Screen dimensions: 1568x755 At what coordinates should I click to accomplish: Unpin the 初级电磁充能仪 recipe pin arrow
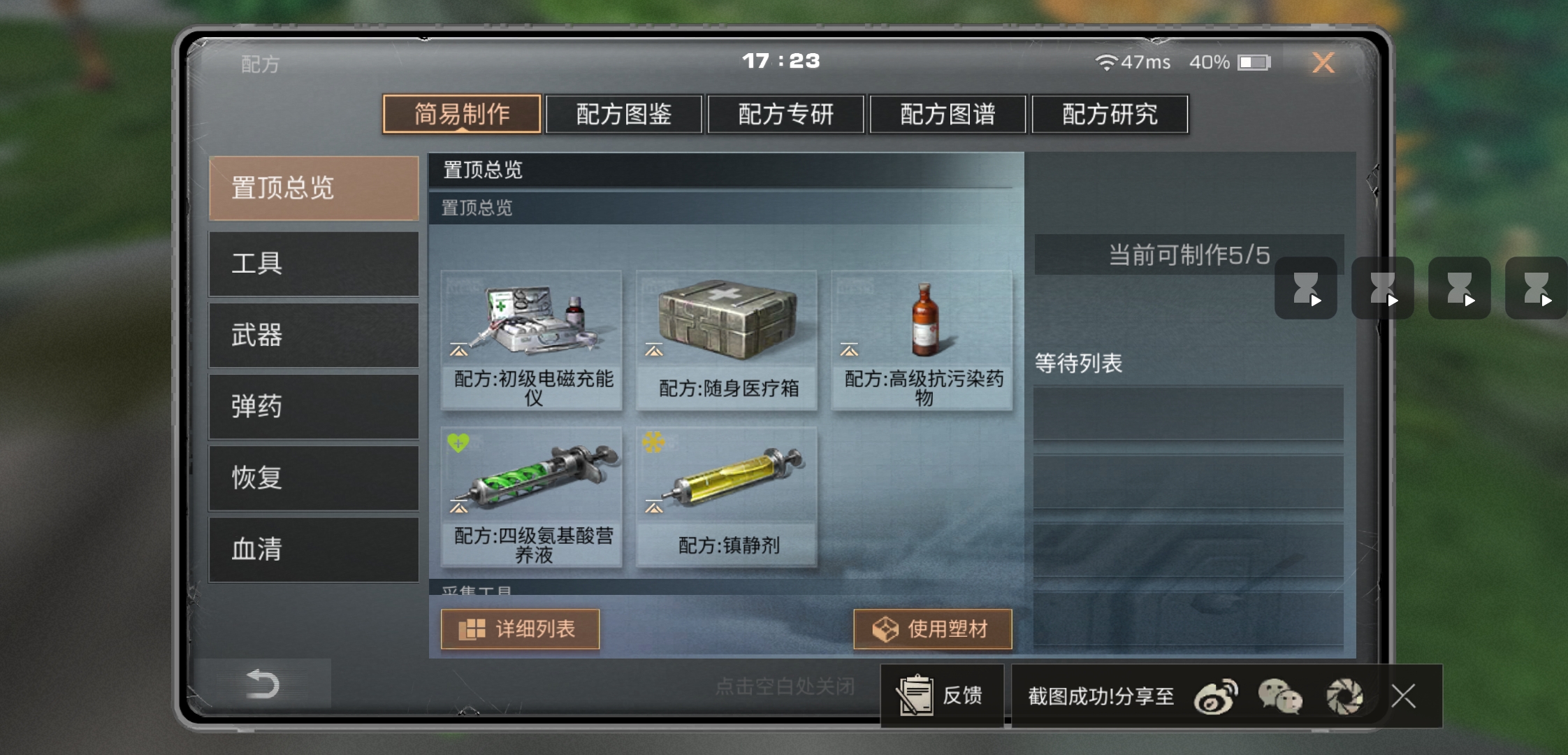[x=458, y=350]
